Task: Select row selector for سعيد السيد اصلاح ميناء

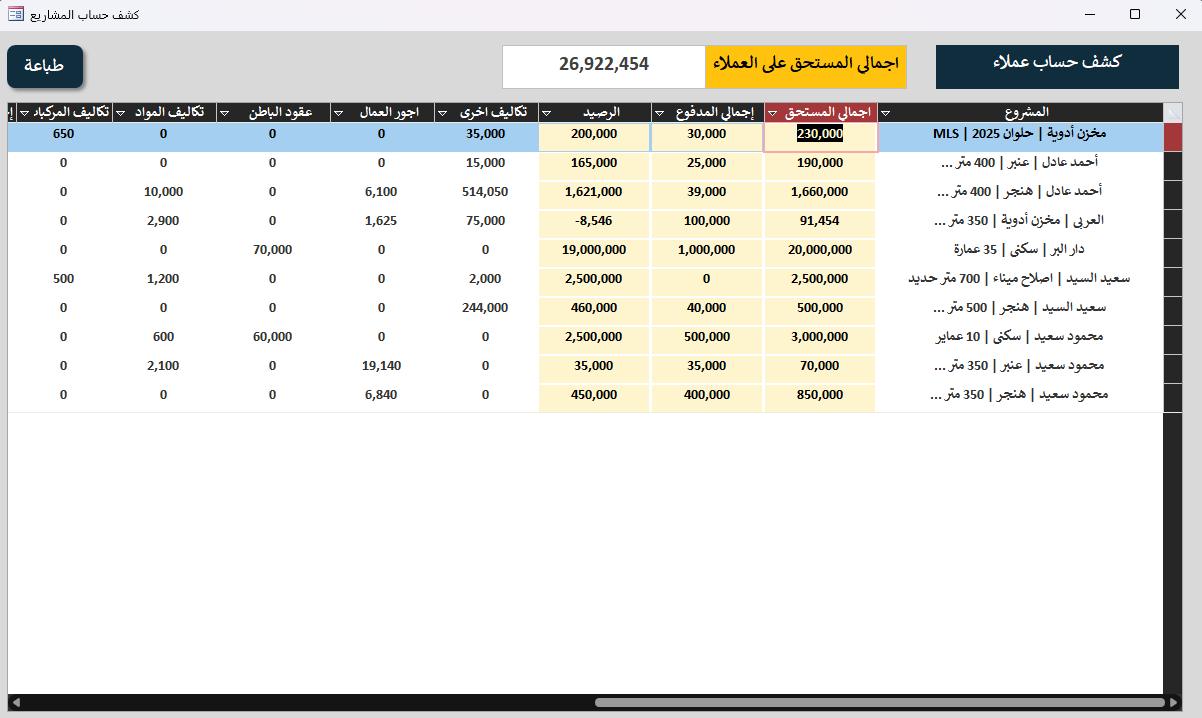Action: pyautogui.click(x=1173, y=282)
